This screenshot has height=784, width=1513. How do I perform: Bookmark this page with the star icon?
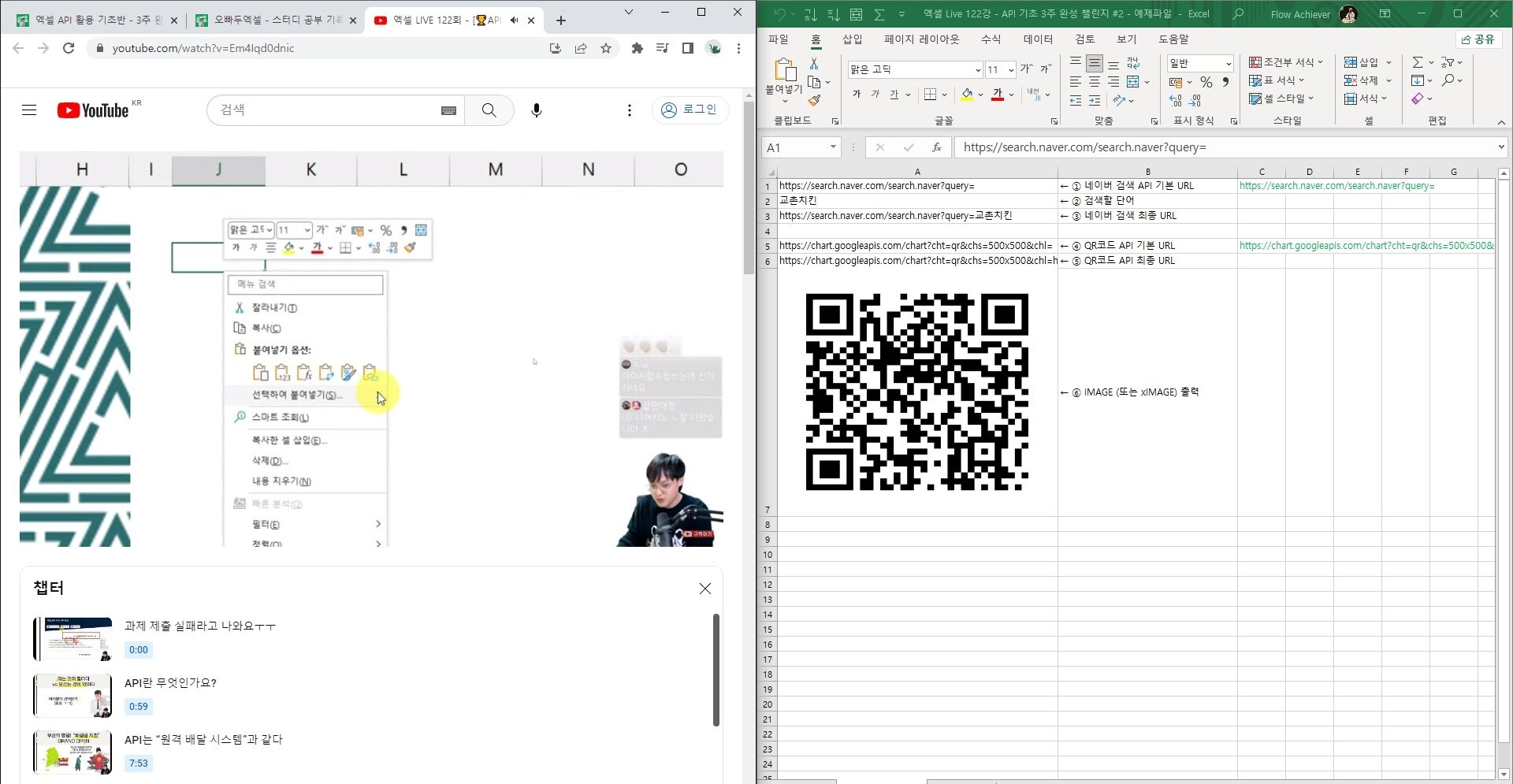(606, 48)
